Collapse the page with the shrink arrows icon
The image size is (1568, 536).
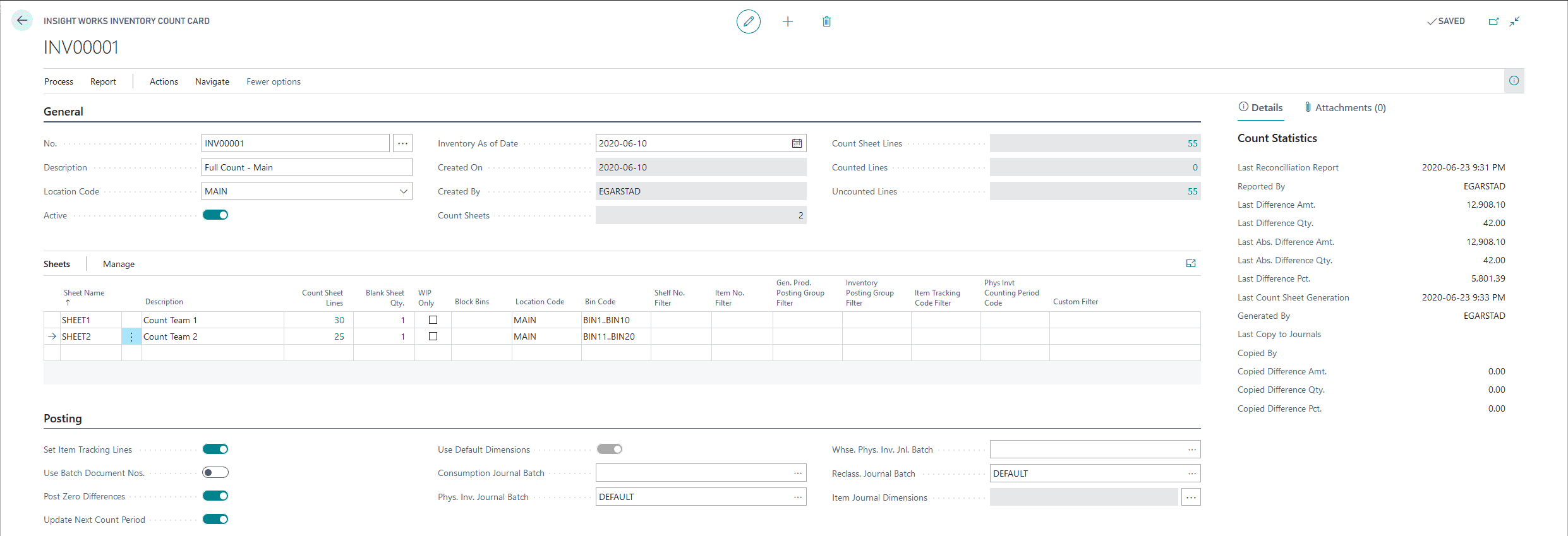click(x=1515, y=21)
